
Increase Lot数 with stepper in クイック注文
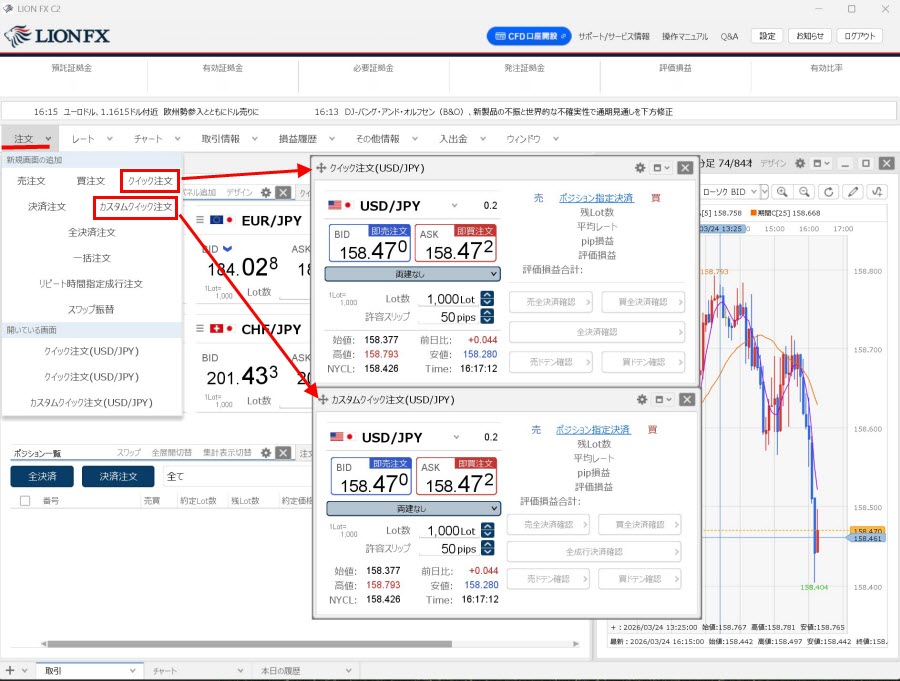(487, 295)
